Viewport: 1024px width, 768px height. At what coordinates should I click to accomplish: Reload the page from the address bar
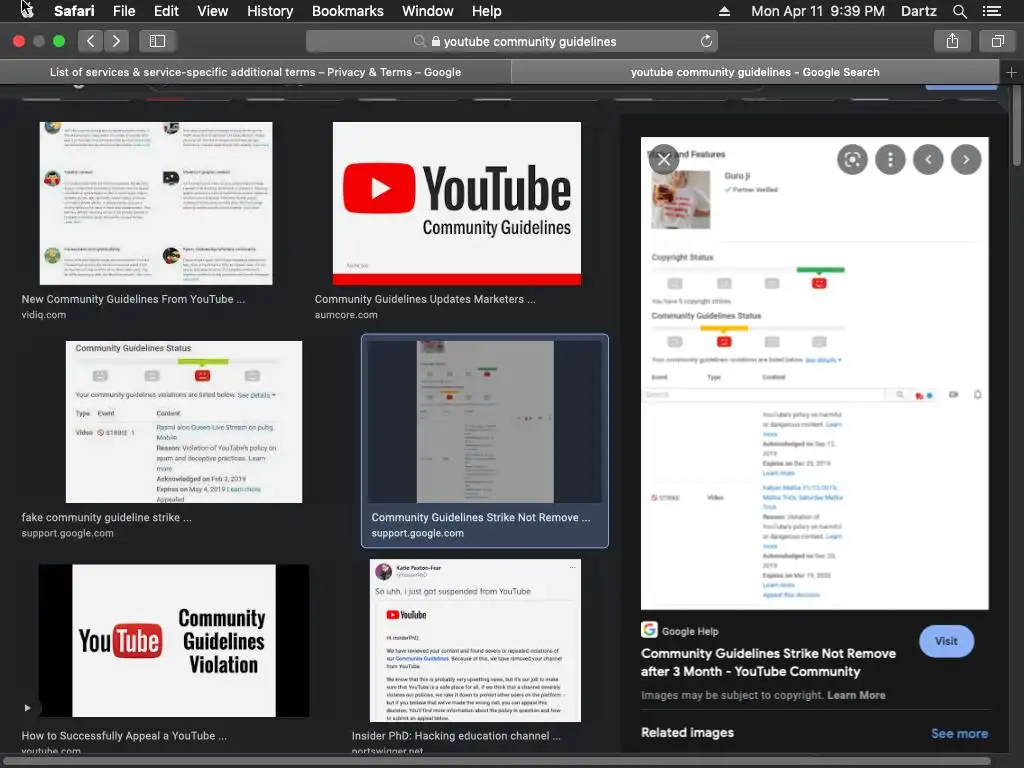coord(706,41)
